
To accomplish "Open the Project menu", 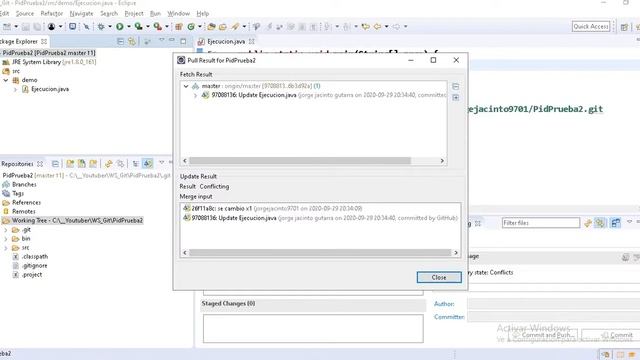I will (x=134, y=13).
